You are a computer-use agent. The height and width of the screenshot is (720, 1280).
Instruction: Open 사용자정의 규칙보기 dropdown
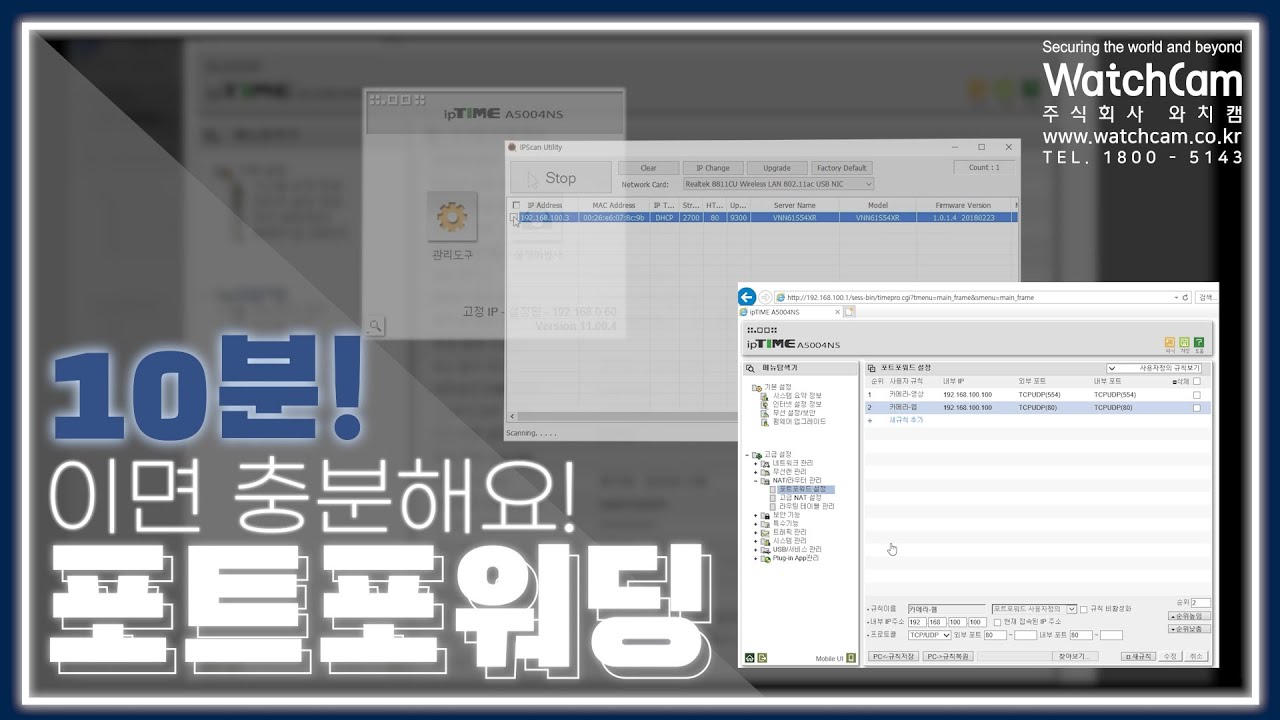click(x=1154, y=368)
